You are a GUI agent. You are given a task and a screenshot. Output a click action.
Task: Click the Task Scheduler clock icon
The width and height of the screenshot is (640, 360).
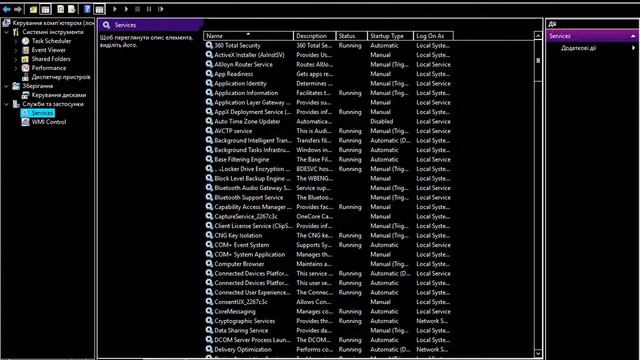(x=25, y=41)
